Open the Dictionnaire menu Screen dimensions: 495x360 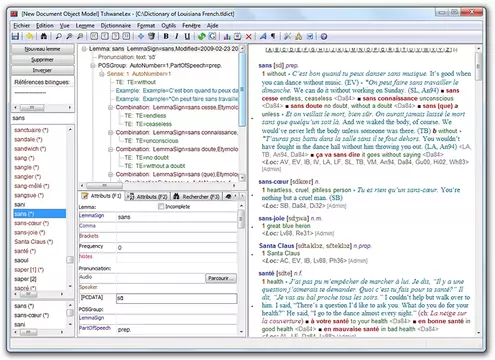point(116,26)
